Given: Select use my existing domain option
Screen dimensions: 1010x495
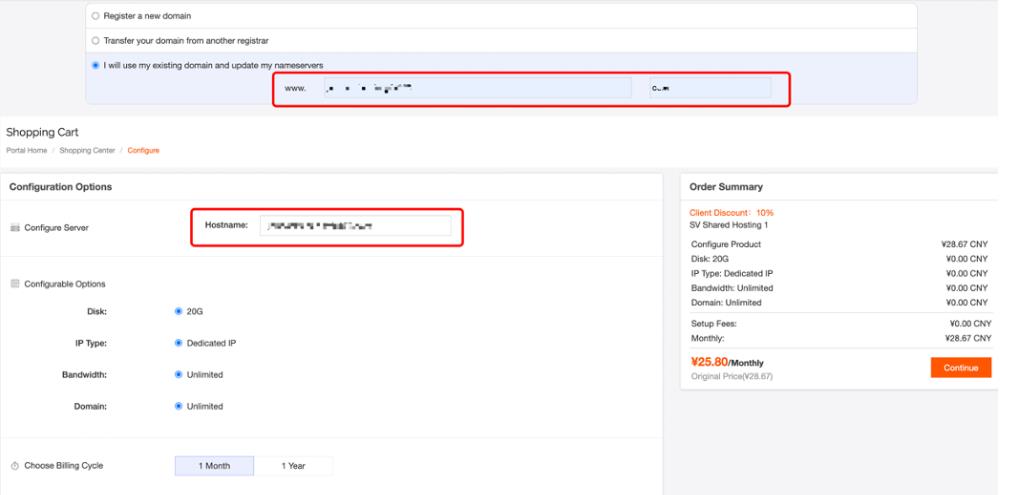Looking at the screenshot, I should pyautogui.click(x=96, y=66).
